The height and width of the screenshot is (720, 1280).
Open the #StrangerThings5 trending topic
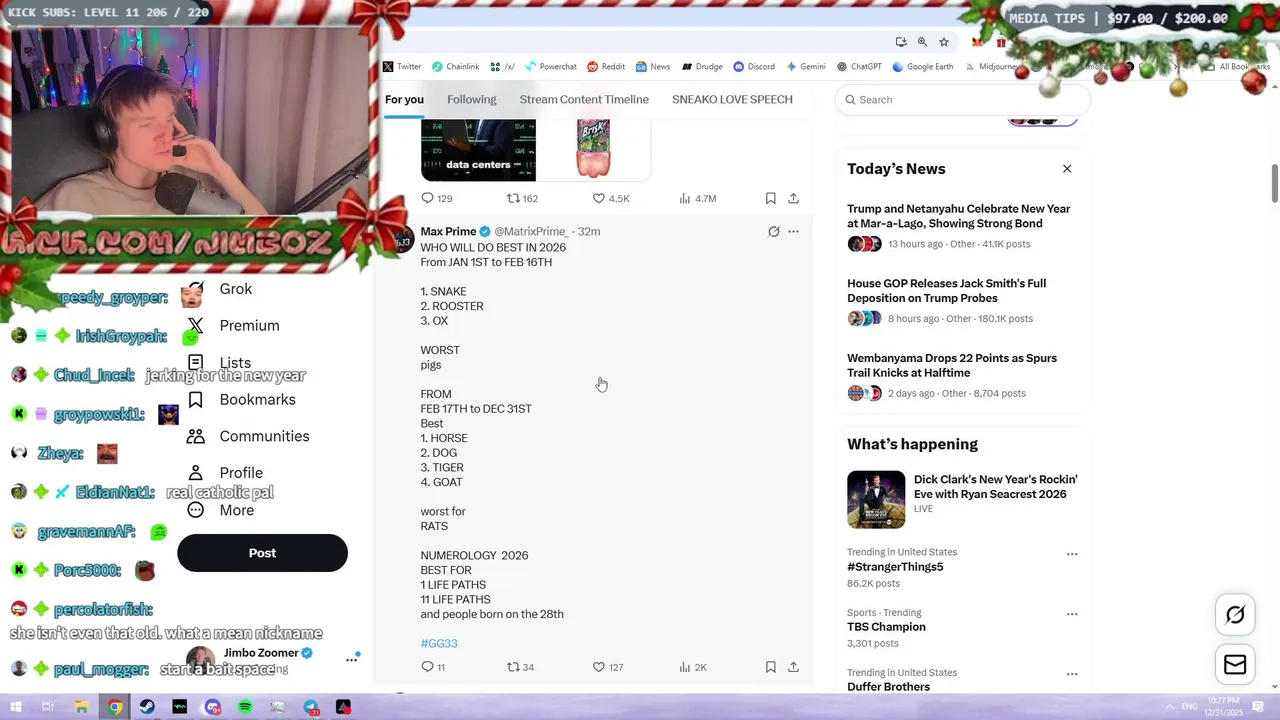[895, 567]
